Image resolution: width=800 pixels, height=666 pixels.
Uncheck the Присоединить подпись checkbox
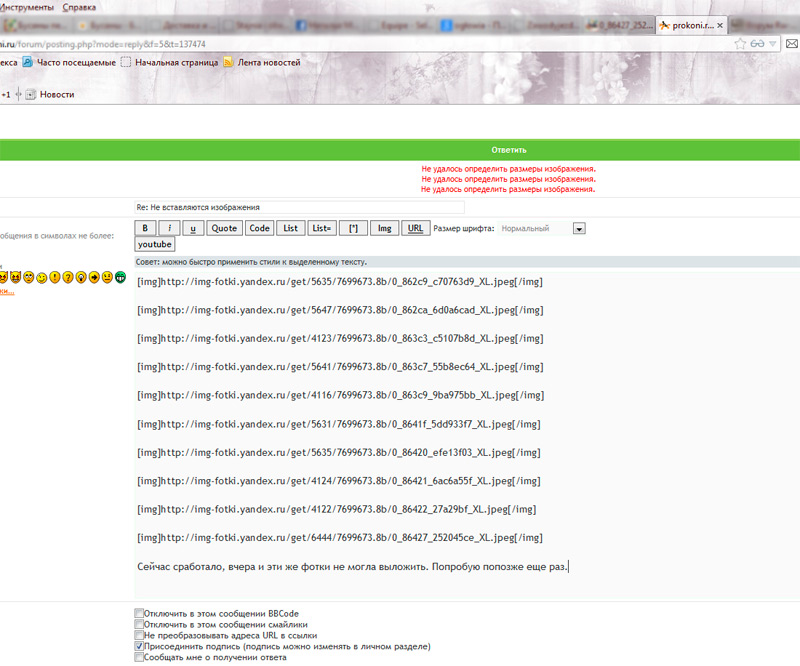(x=138, y=647)
